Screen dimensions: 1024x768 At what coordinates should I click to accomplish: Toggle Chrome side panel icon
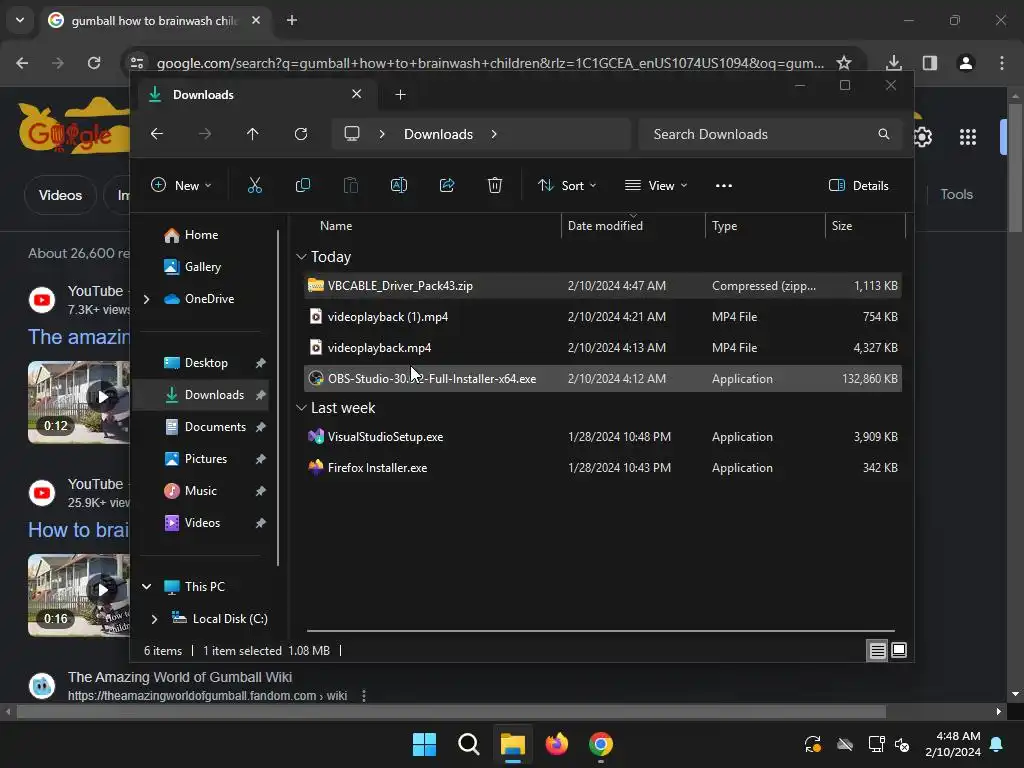(x=930, y=63)
